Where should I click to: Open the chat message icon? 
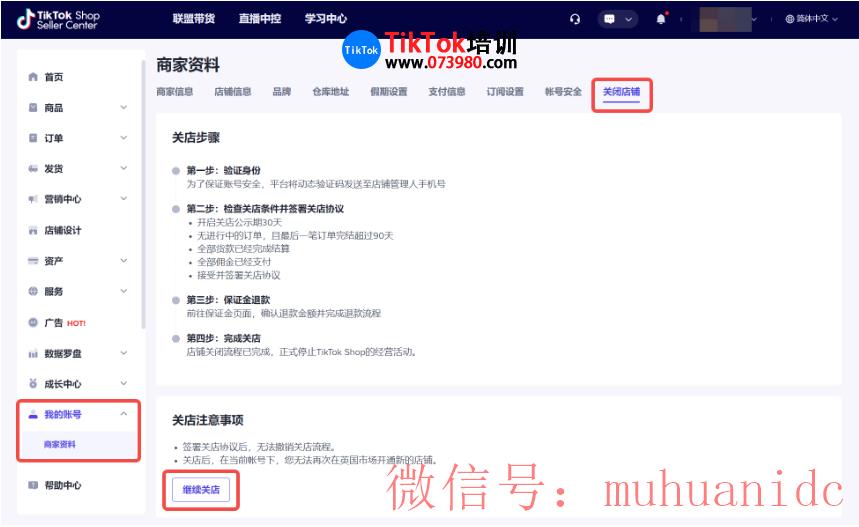[609, 19]
